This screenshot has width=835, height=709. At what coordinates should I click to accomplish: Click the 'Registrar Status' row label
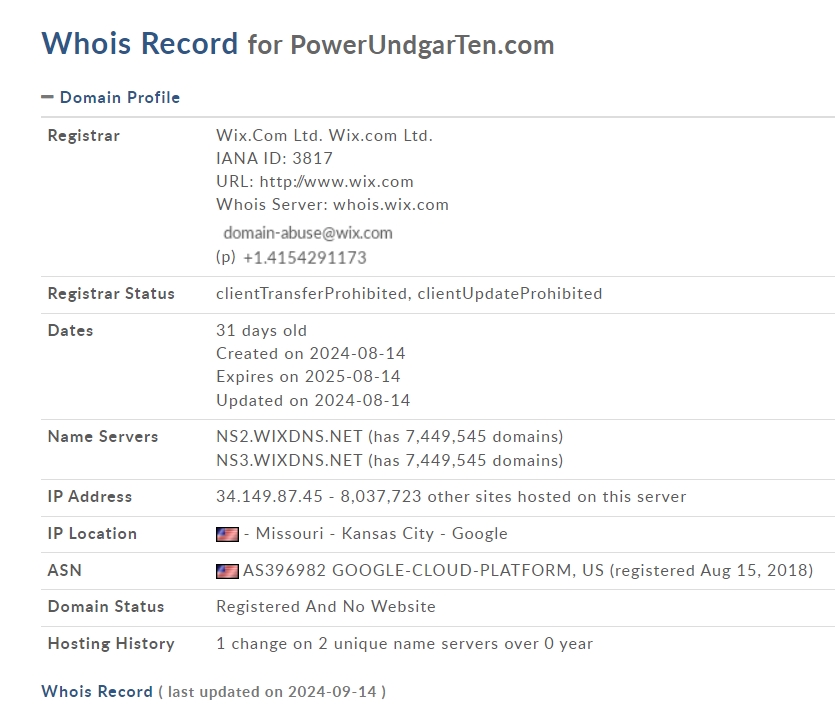tap(111, 294)
